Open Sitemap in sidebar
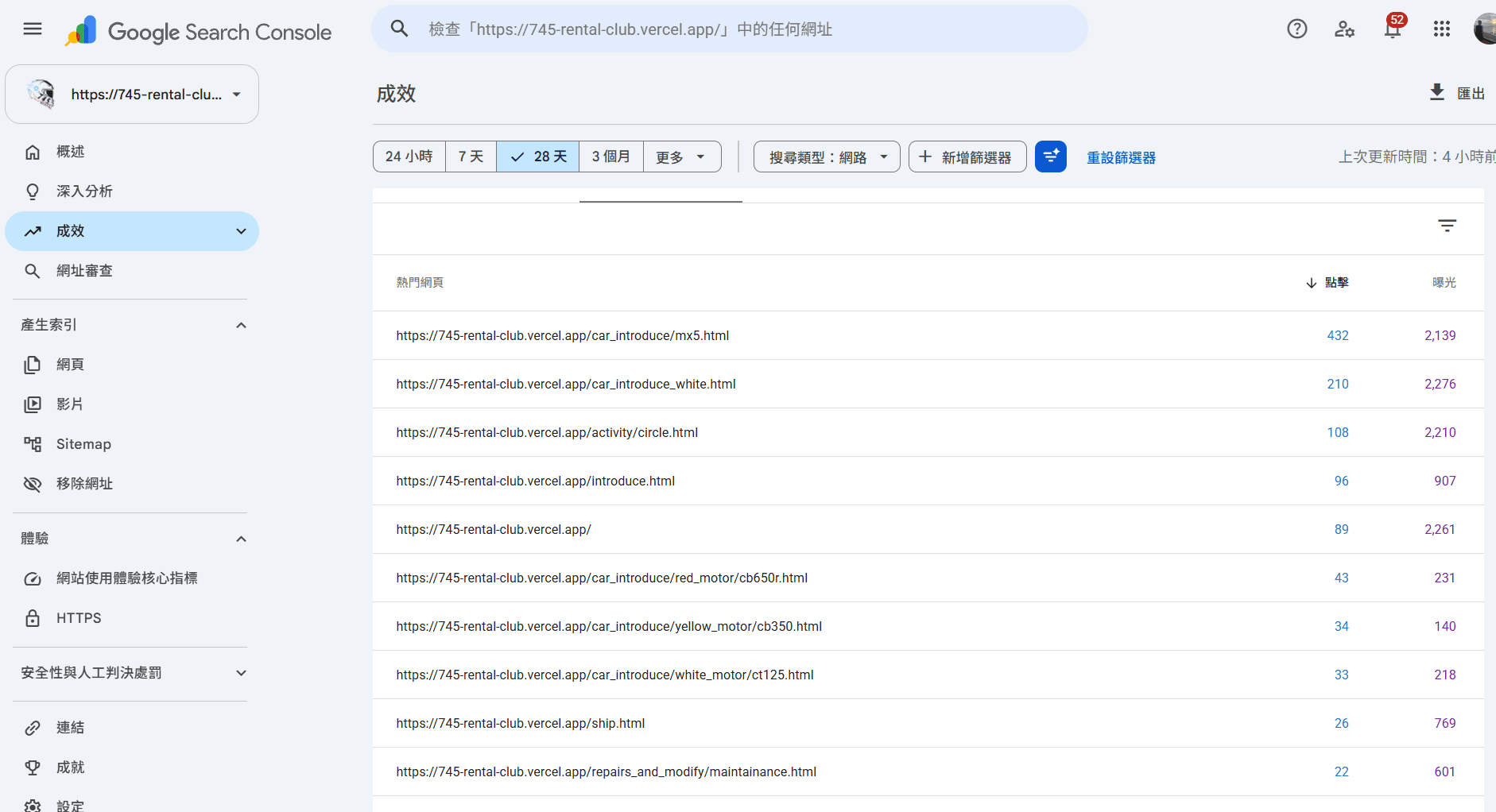Screen dimensions: 1496x812 (132, 444)
